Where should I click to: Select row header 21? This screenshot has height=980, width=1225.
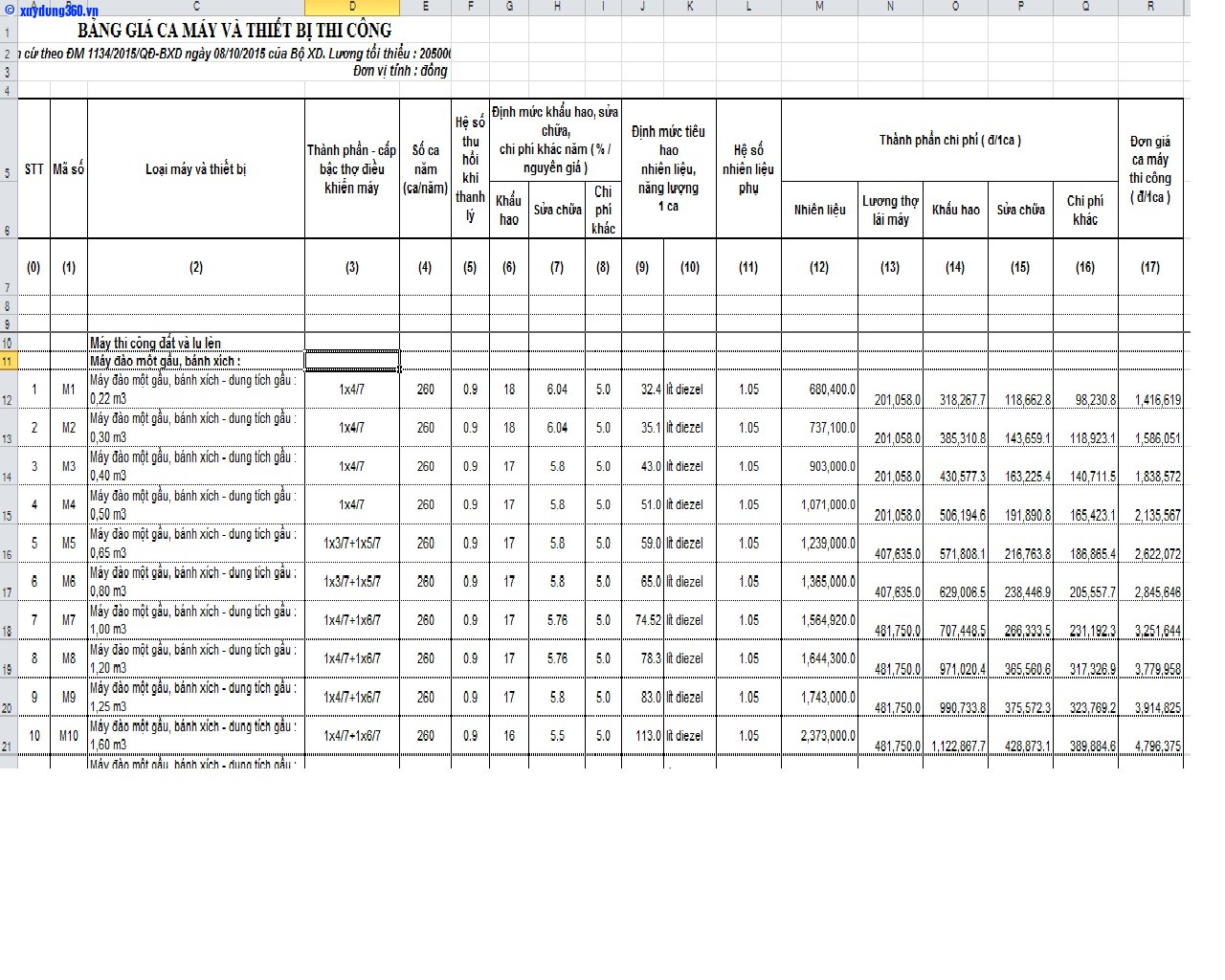(8, 736)
